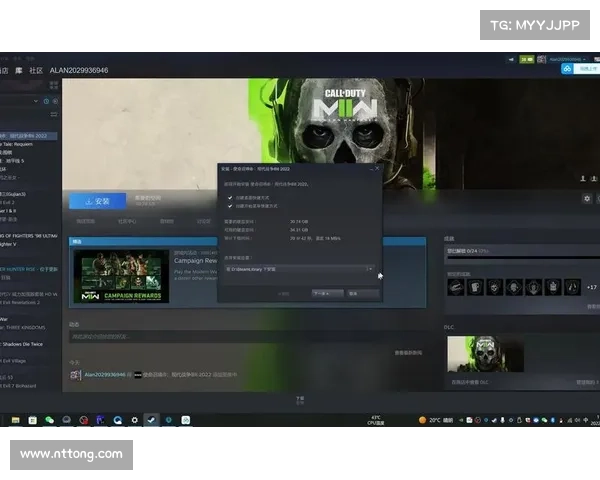Click the green notifications button in top bar

[x=527, y=59]
